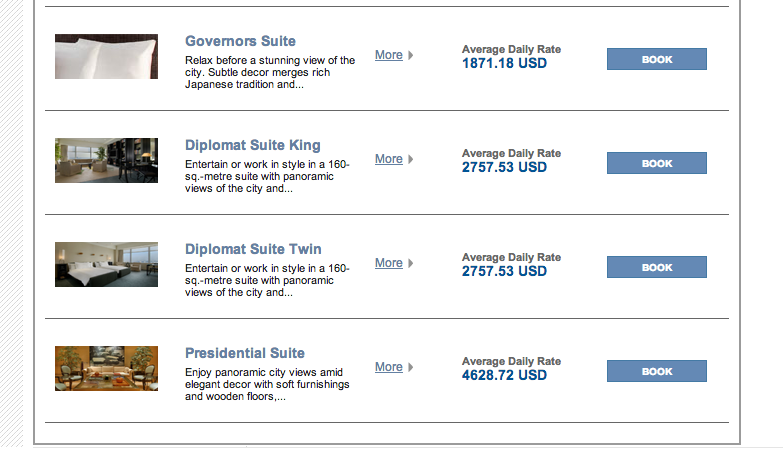
Task: Click the Governors Suite title
Action: tap(240, 41)
